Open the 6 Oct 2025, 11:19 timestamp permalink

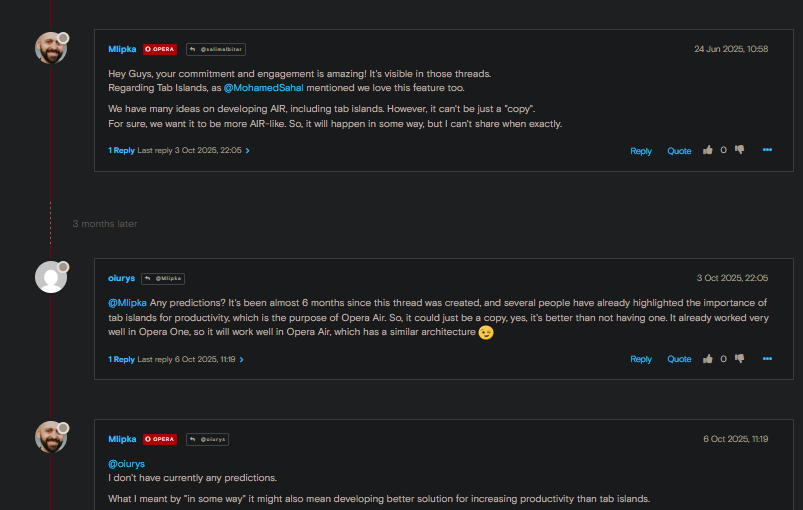click(x=735, y=439)
